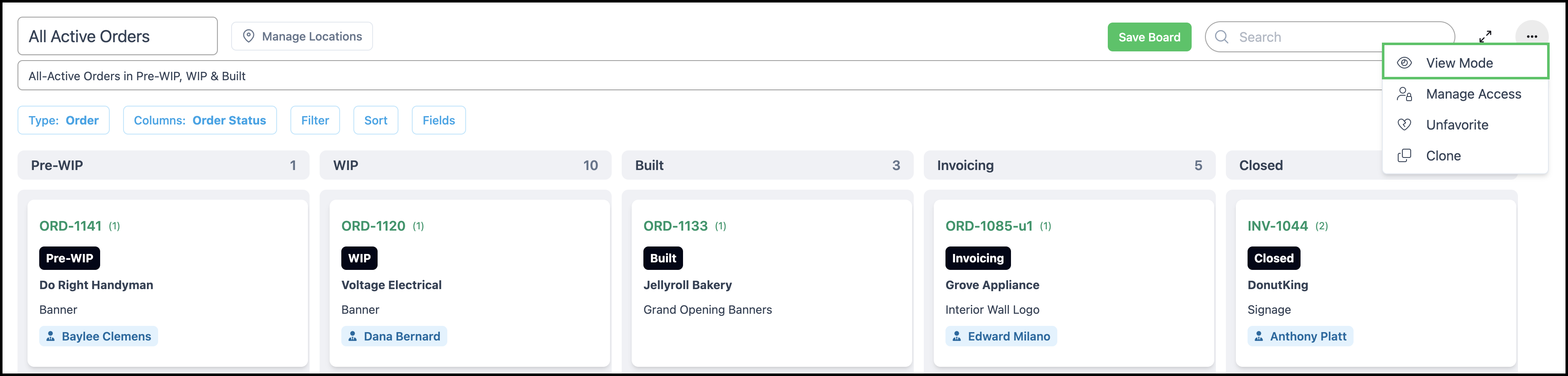
Task: Click the green Save Board button
Action: tap(1149, 37)
